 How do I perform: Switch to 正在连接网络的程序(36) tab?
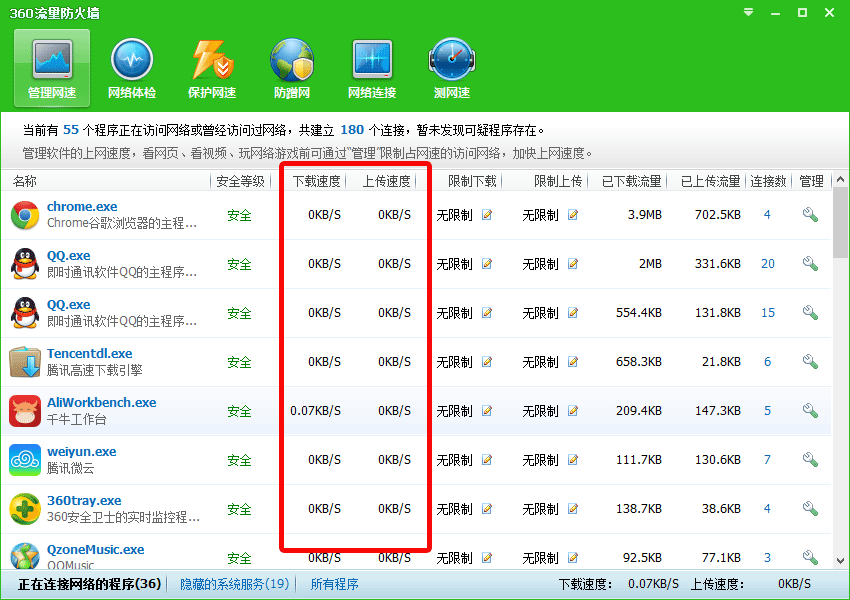point(89,584)
